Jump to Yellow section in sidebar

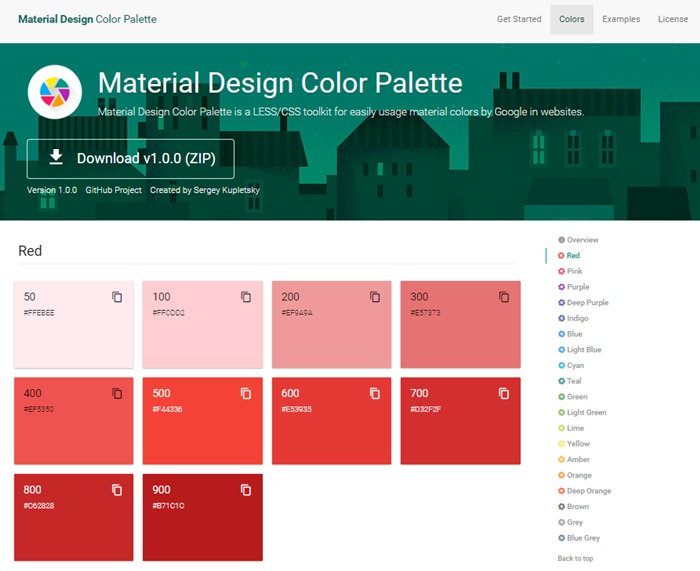(578, 443)
